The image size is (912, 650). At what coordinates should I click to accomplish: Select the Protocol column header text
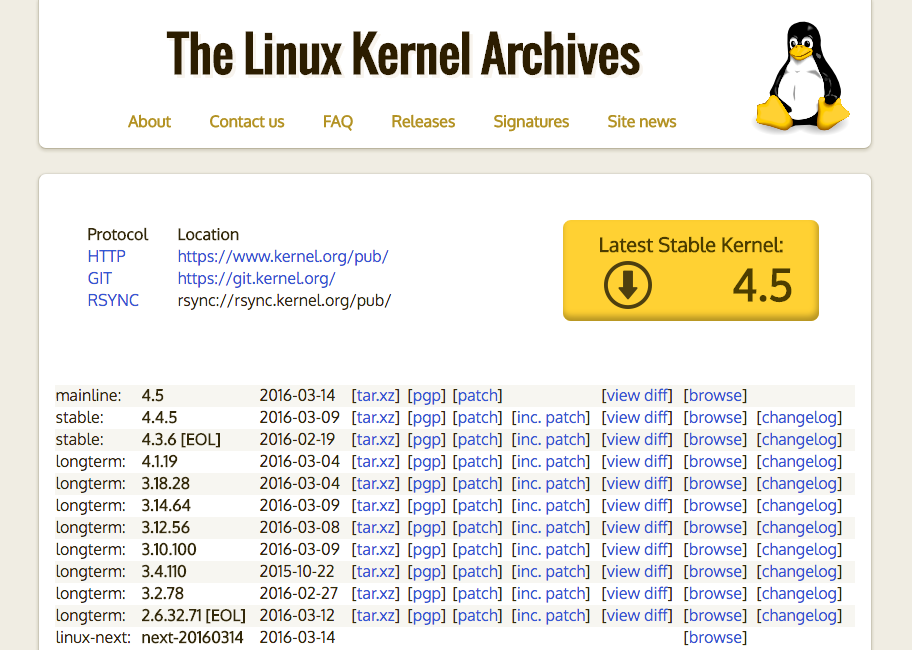pos(117,234)
